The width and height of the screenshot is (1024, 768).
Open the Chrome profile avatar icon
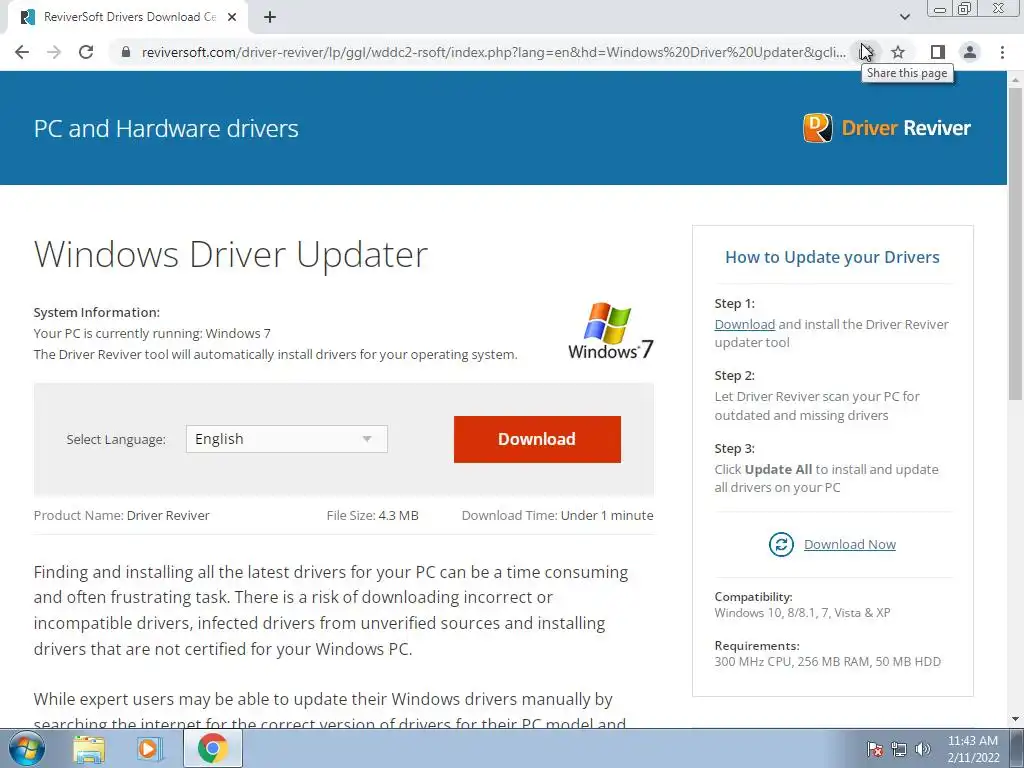[970, 52]
